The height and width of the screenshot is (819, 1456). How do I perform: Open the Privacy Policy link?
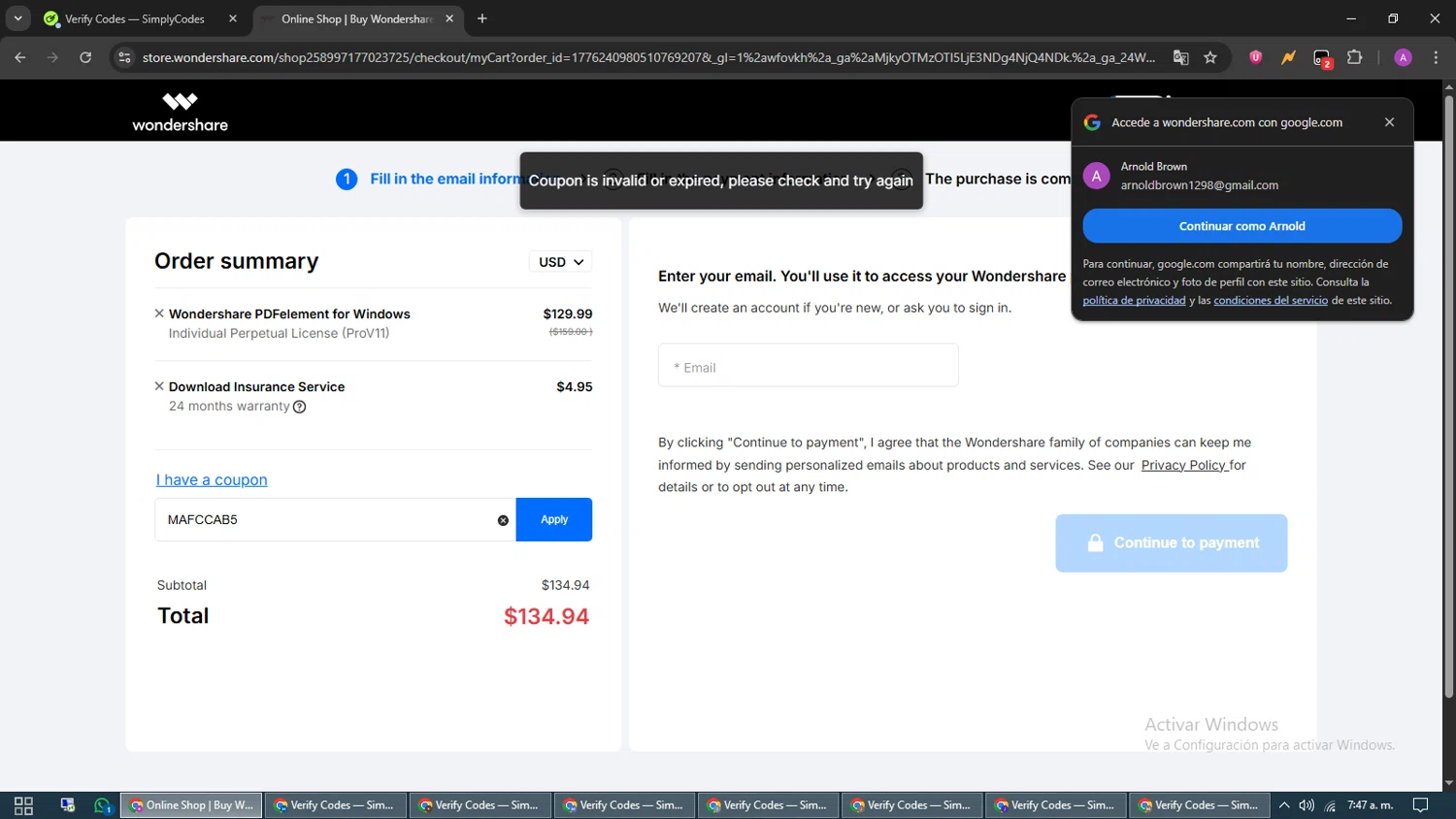click(1184, 465)
